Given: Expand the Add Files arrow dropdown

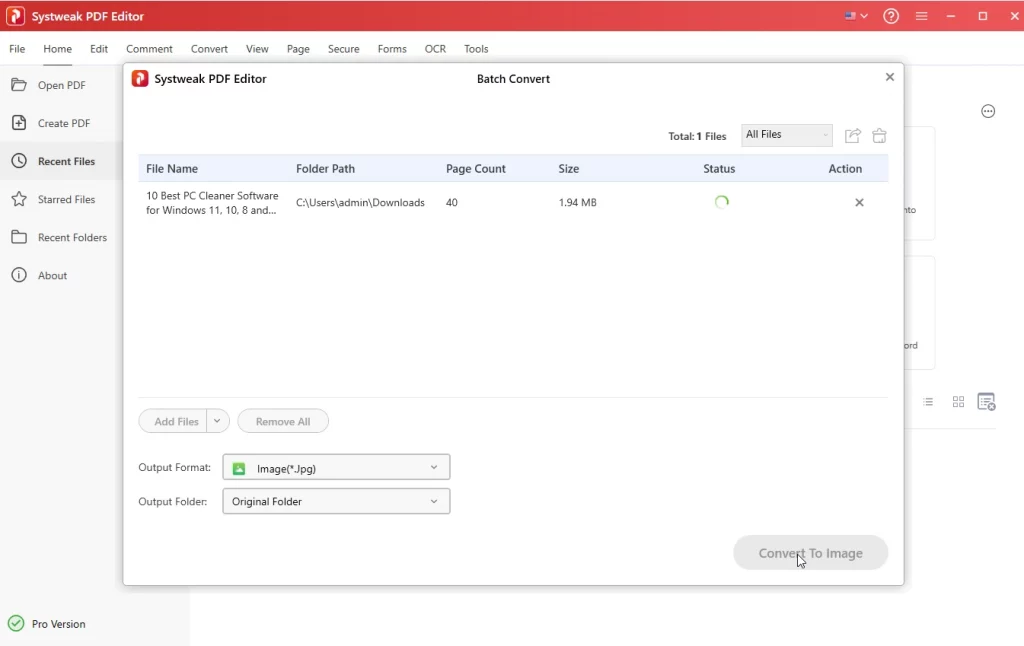Looking at the screenshot, I should 217,421.
